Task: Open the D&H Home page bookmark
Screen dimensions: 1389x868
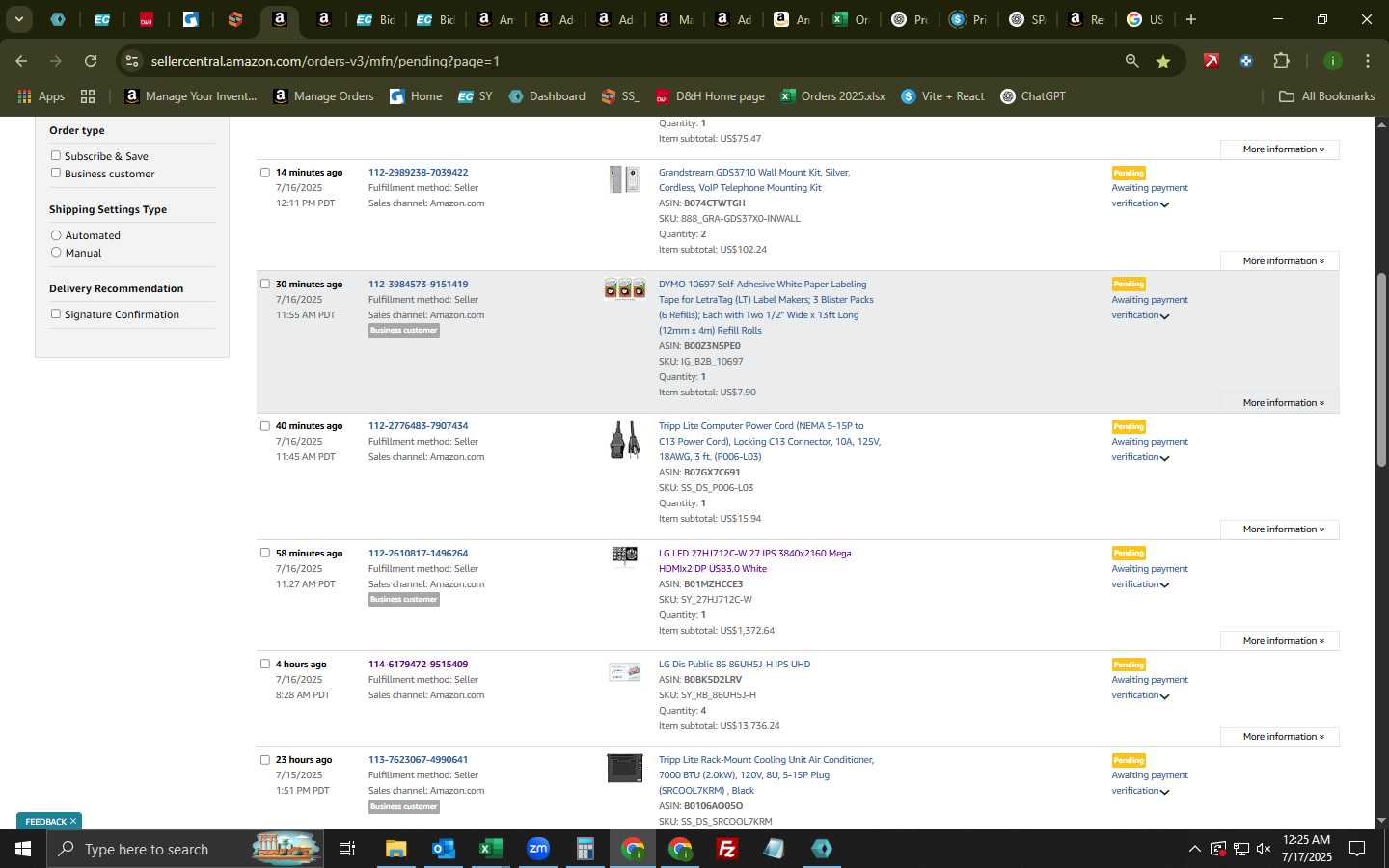Action: (710, 96)
